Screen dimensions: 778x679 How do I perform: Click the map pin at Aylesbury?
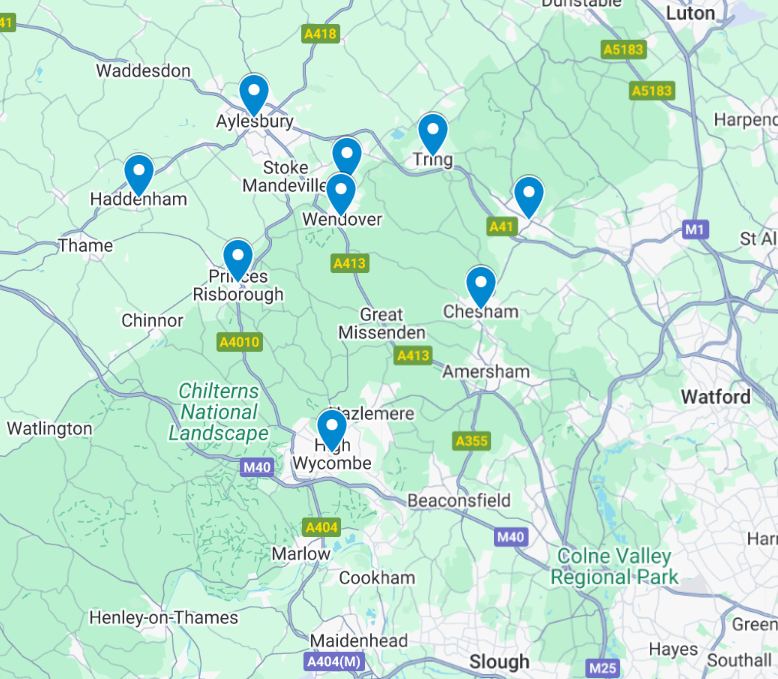(x=254, y=95)
